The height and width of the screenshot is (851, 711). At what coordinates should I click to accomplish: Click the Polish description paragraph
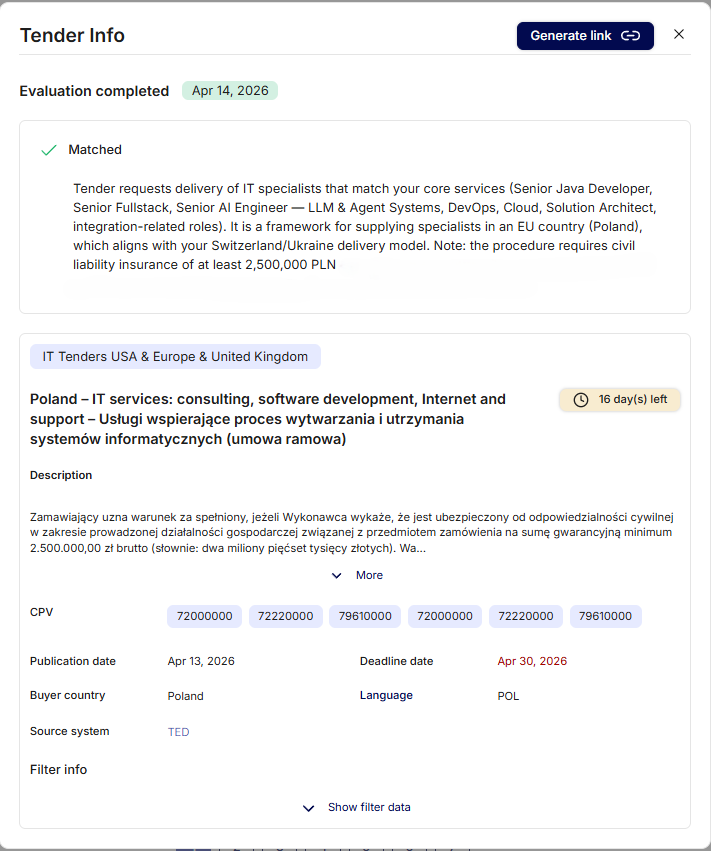pos(352,533)
